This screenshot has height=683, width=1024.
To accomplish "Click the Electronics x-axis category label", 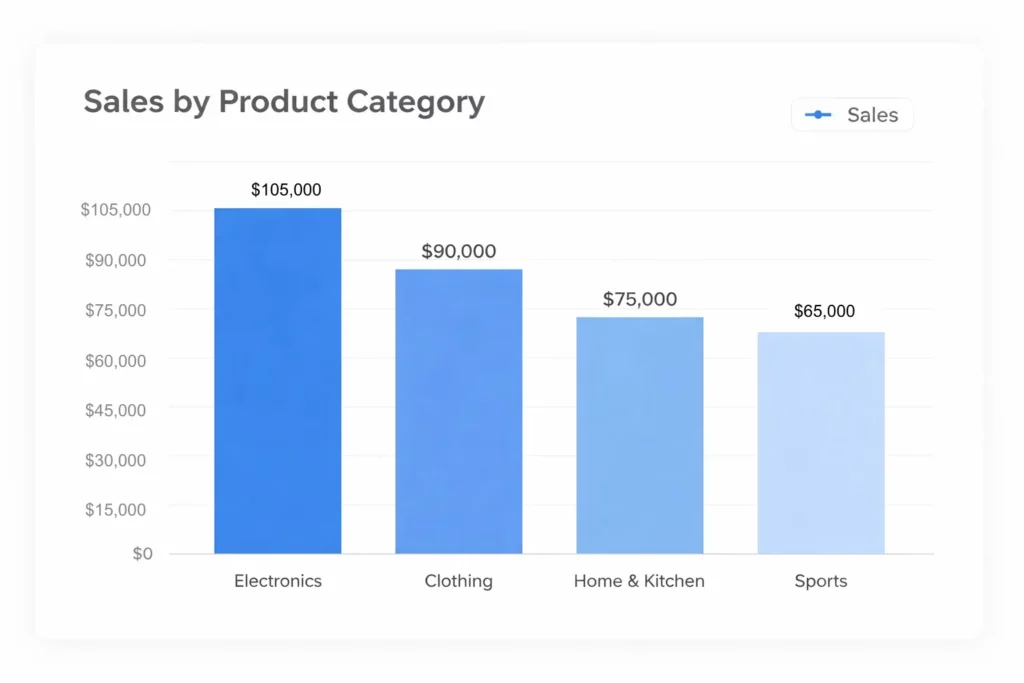I will [x=278, y=581].
